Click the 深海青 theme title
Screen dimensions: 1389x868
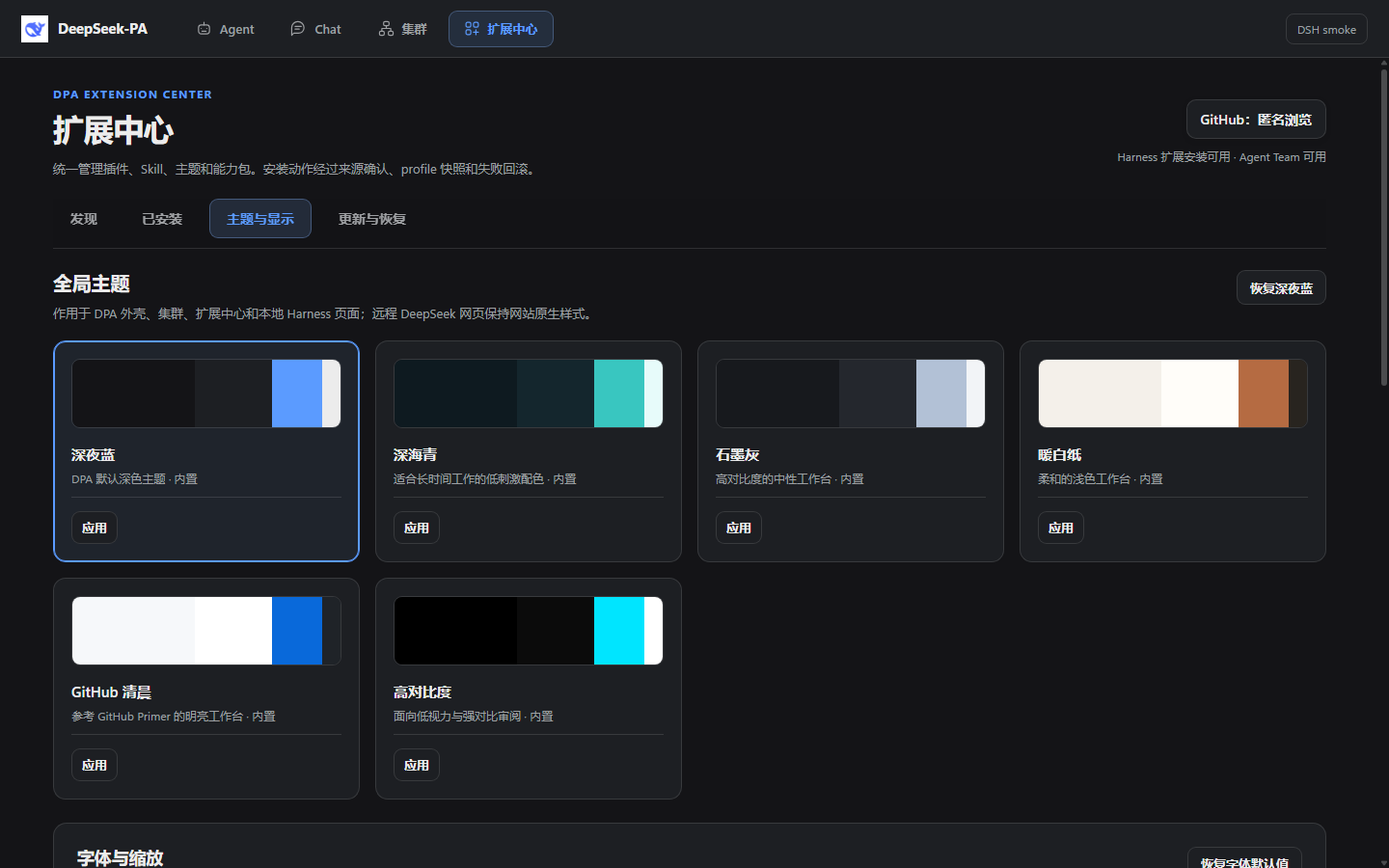pyautogui.click(x=415, y=454)
